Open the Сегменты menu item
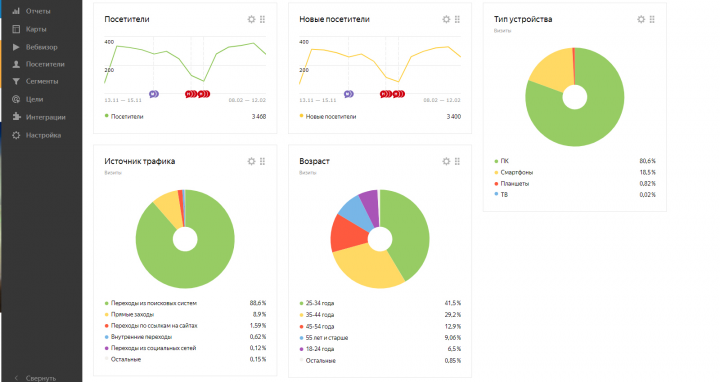This screenshot has height=382, width=720. tap(41, 81)
